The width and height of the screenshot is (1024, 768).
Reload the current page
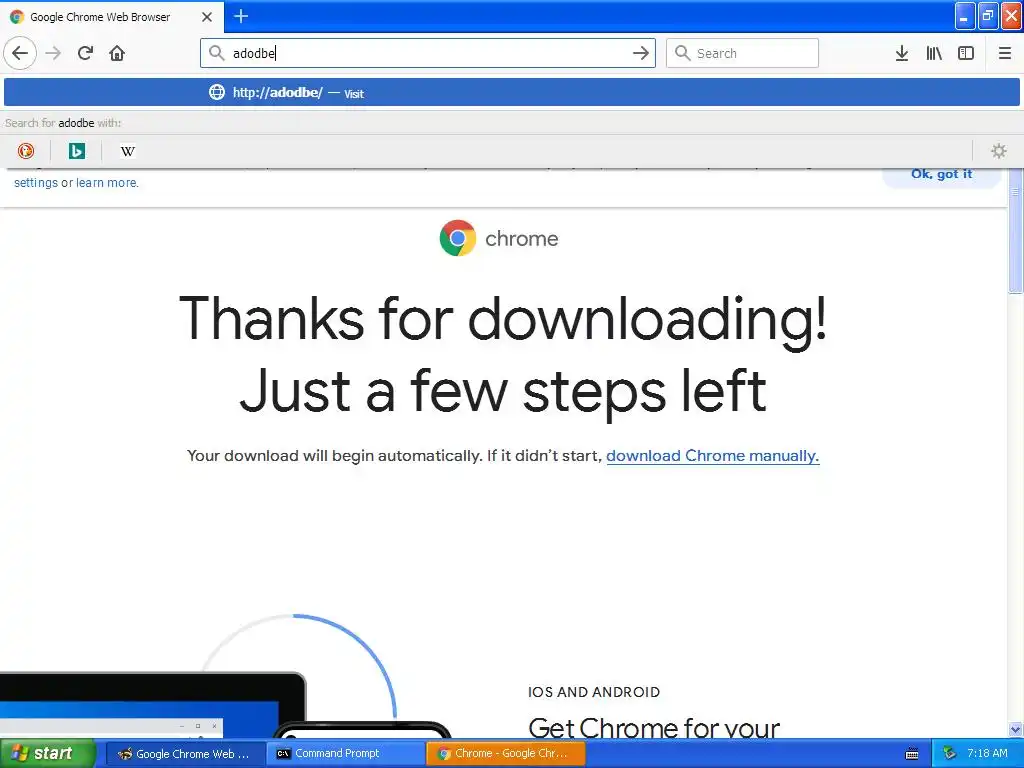(x=86, y=53)
